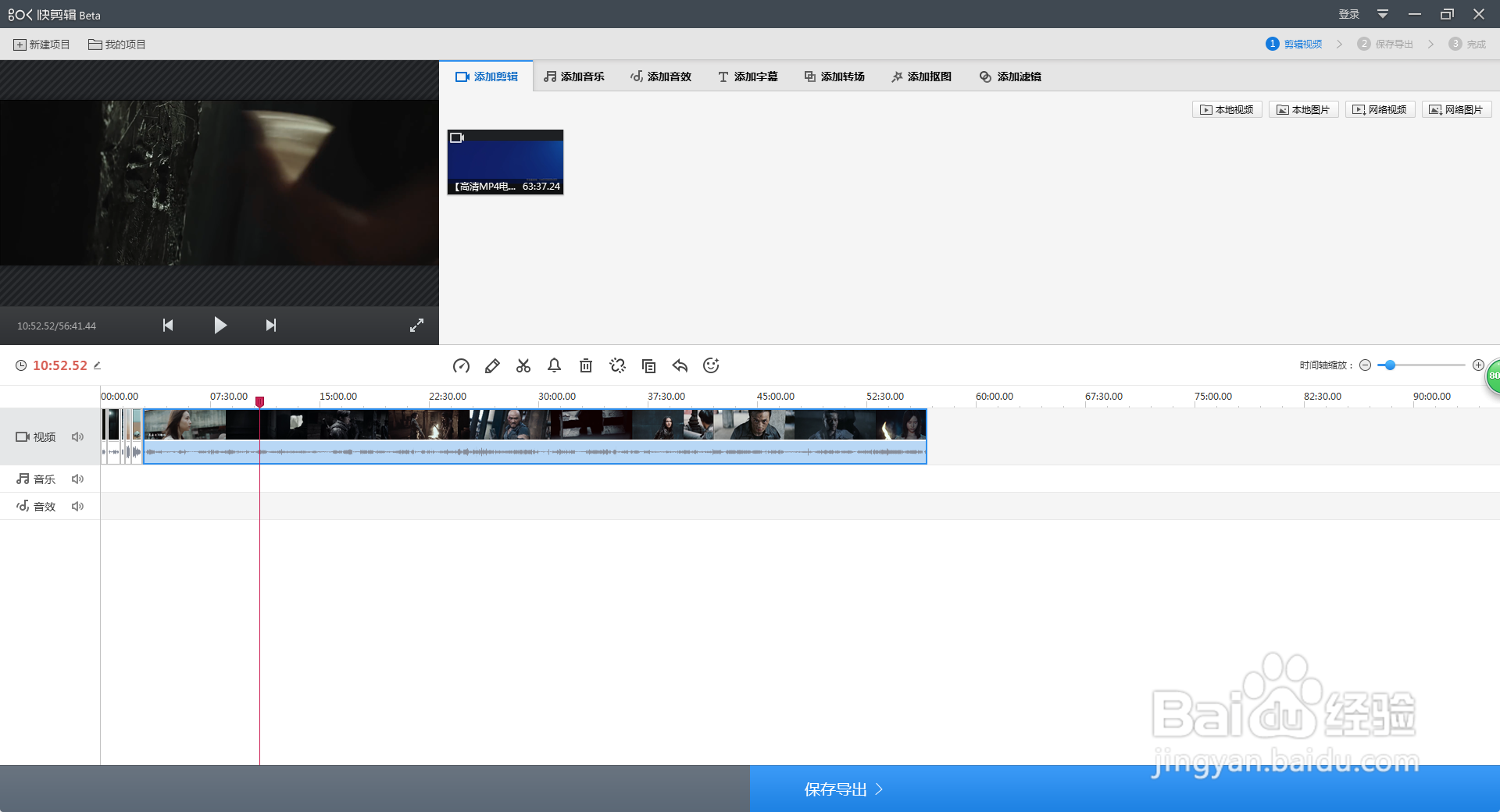Screen dimensions: 1500x812
Task: Click the edit pencil tool
Action: [492, 365]
